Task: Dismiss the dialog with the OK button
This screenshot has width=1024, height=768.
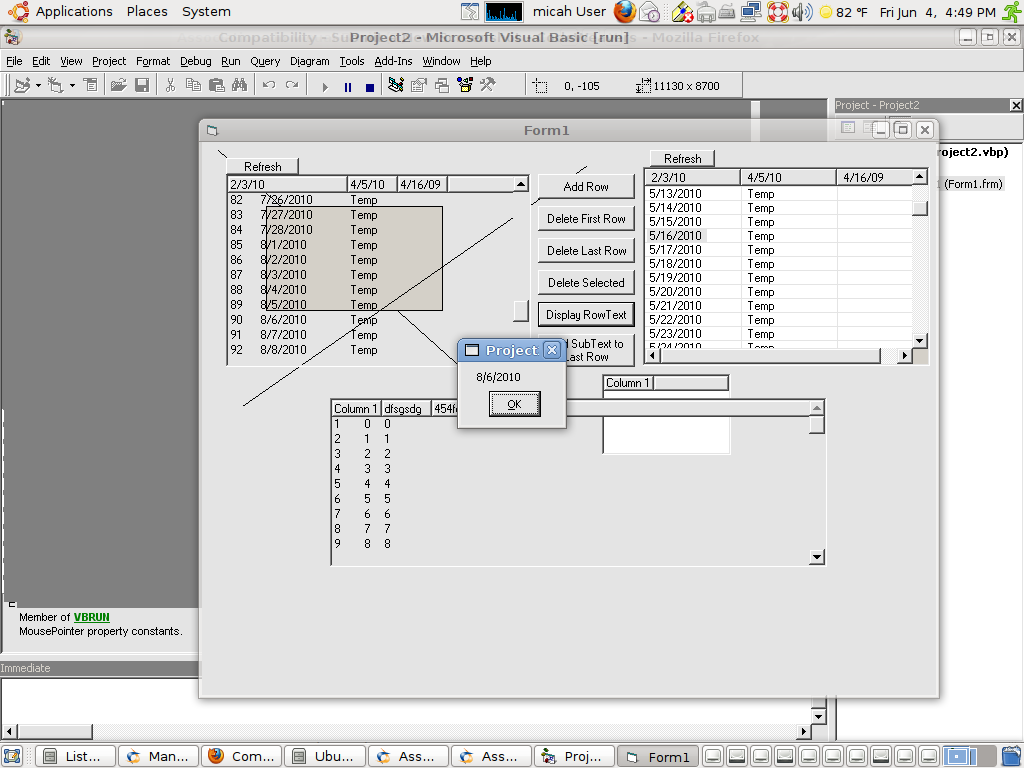Action: 513,404
